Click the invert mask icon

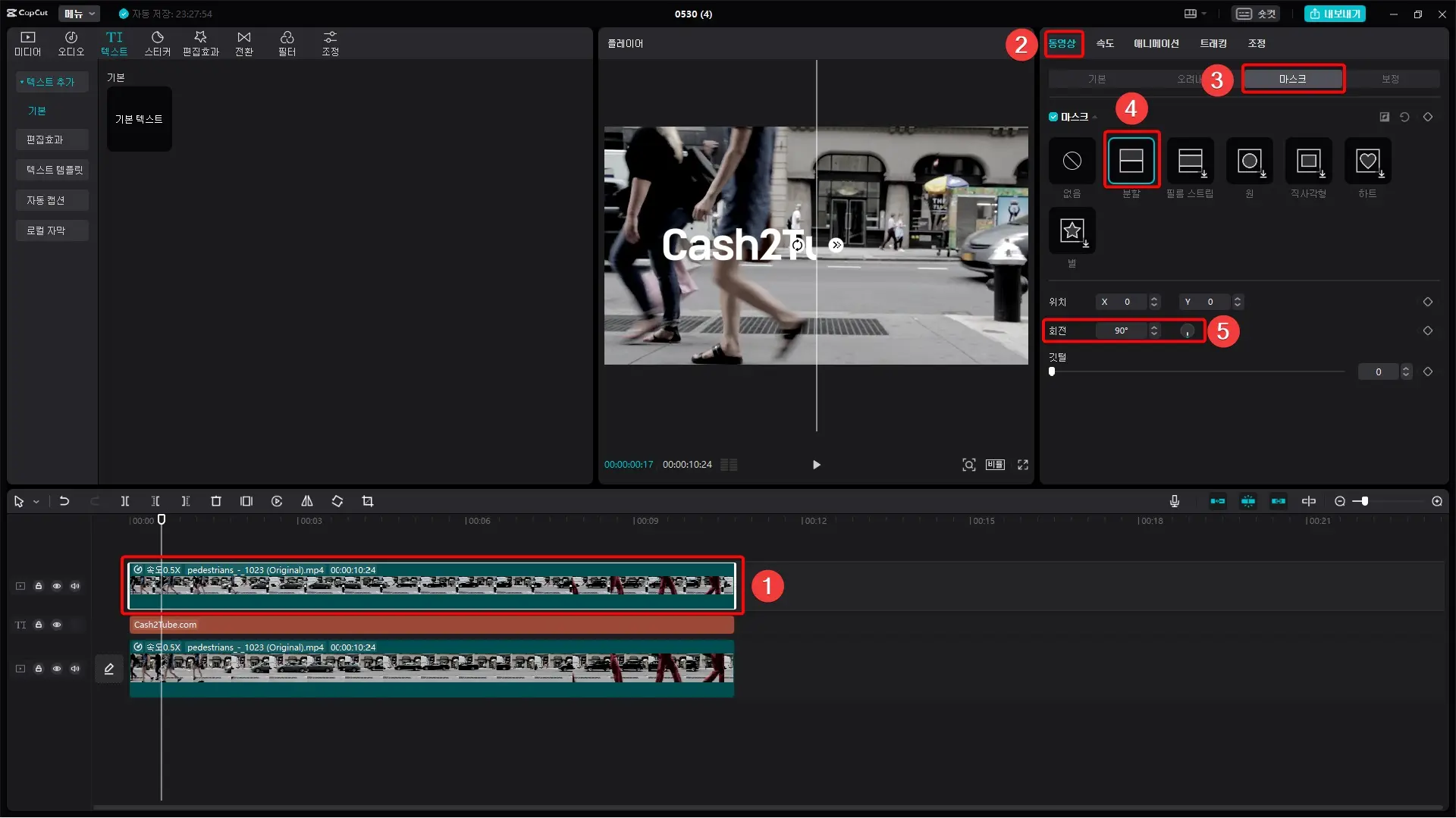(1384, 117)
